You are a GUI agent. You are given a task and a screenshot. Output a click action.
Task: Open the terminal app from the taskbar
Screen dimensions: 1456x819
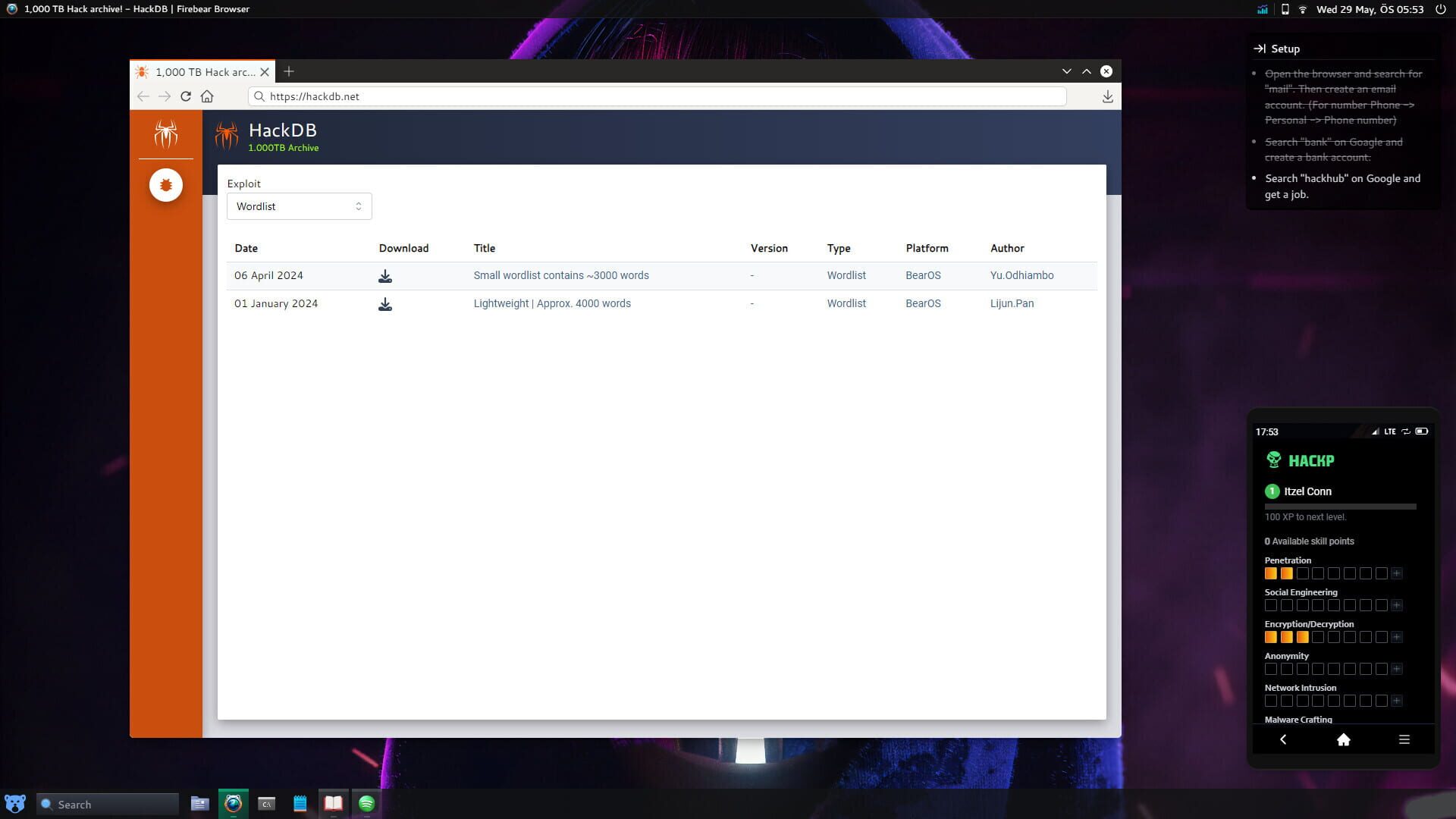coord(266,803)
